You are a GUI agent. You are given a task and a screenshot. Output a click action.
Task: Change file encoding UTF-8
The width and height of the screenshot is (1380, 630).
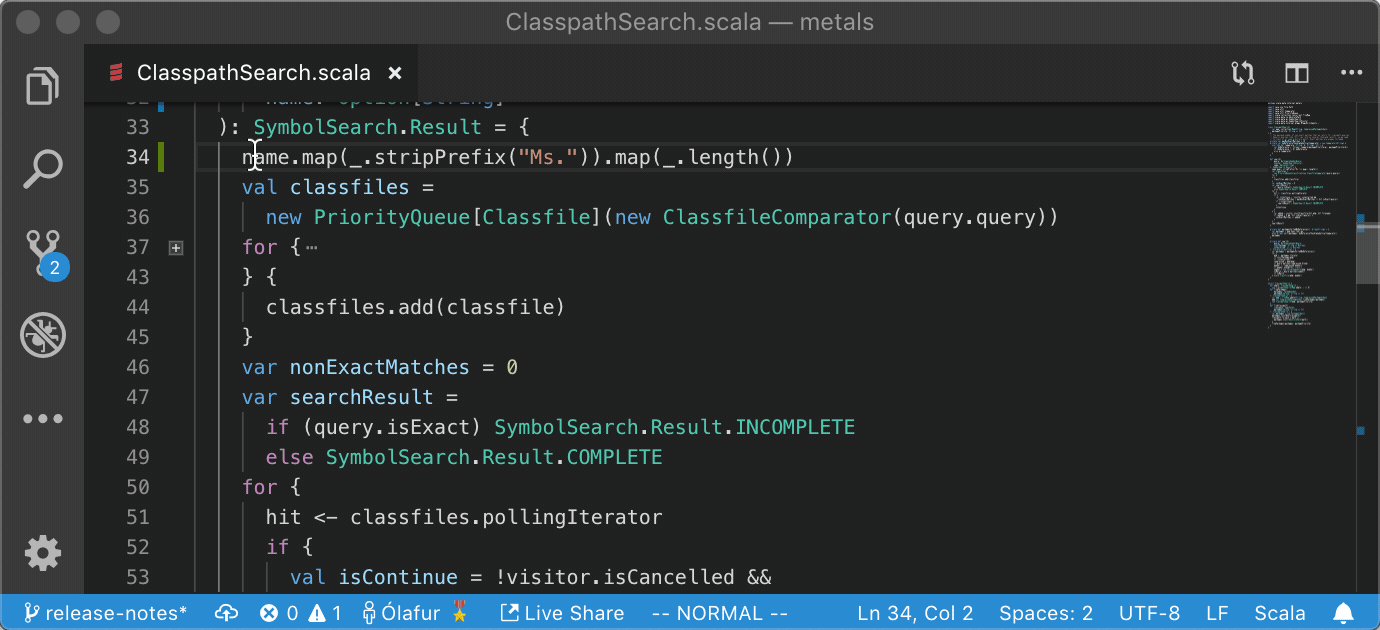tap(1149, 613)
